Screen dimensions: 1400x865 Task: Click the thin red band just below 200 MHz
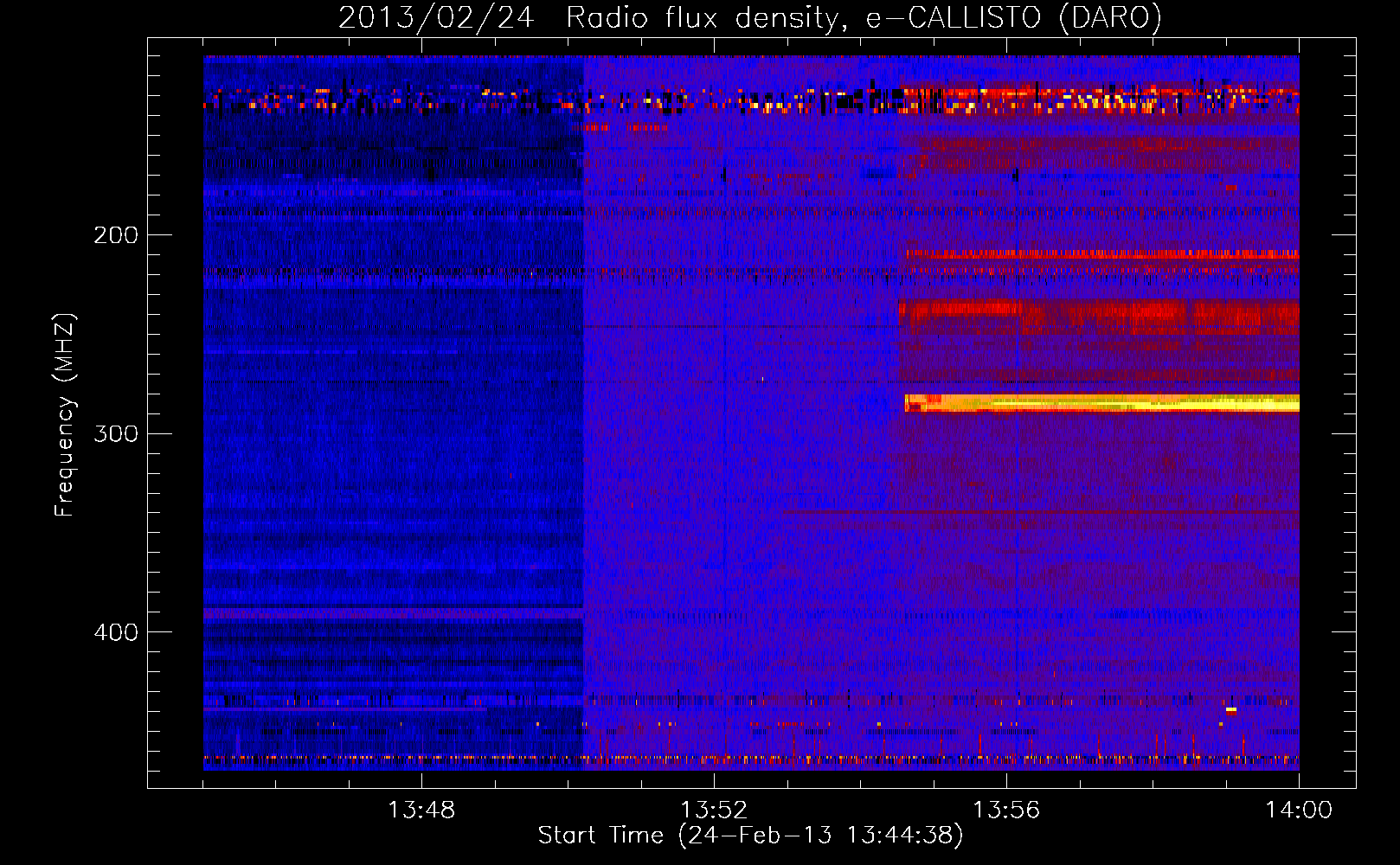pos(1102,255)
